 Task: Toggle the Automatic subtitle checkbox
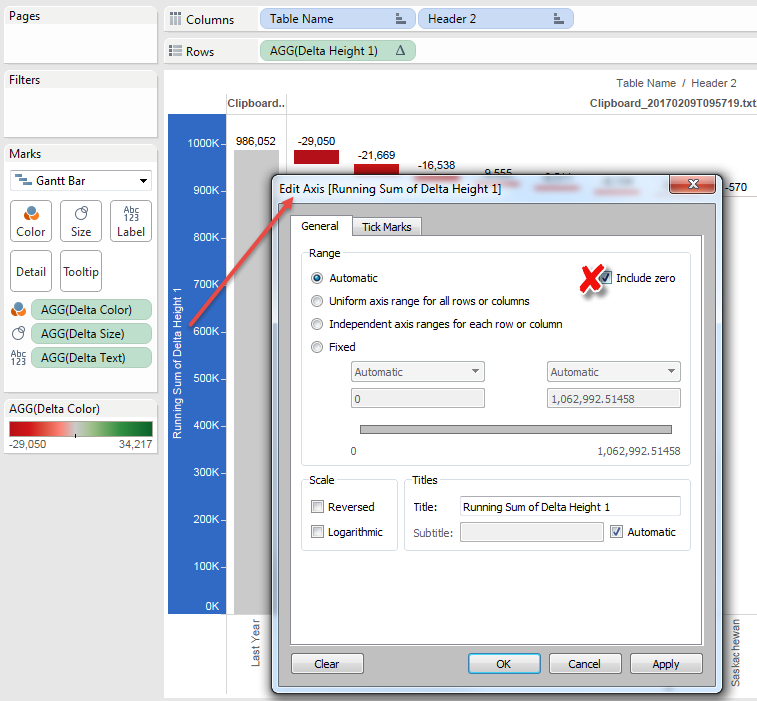[x=617, y=532]
